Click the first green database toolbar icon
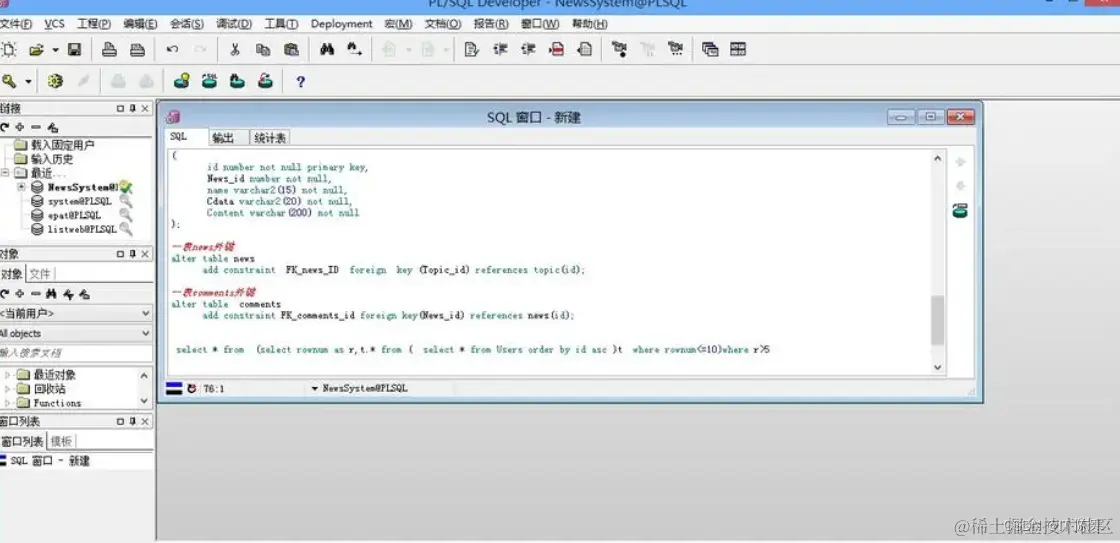Viewport: 1120px width, 543px height. [x=182, y=81]
